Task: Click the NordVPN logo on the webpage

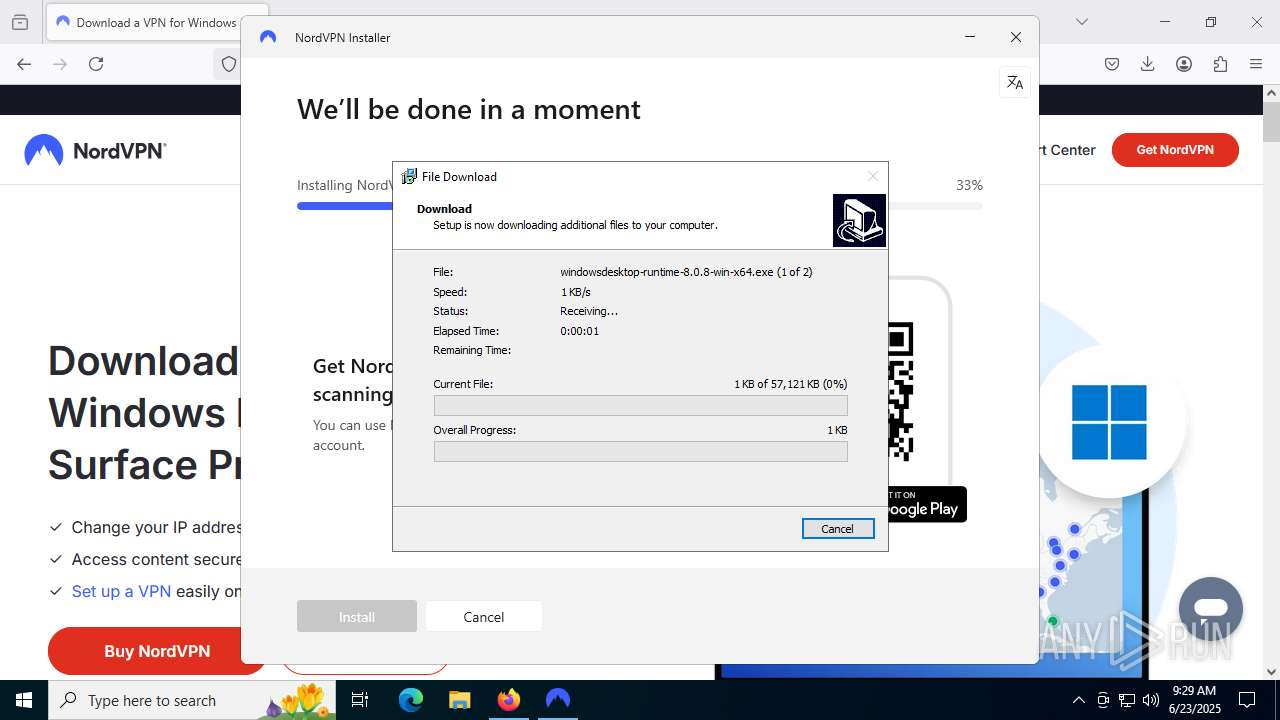Action: click(x=96, y=151)
